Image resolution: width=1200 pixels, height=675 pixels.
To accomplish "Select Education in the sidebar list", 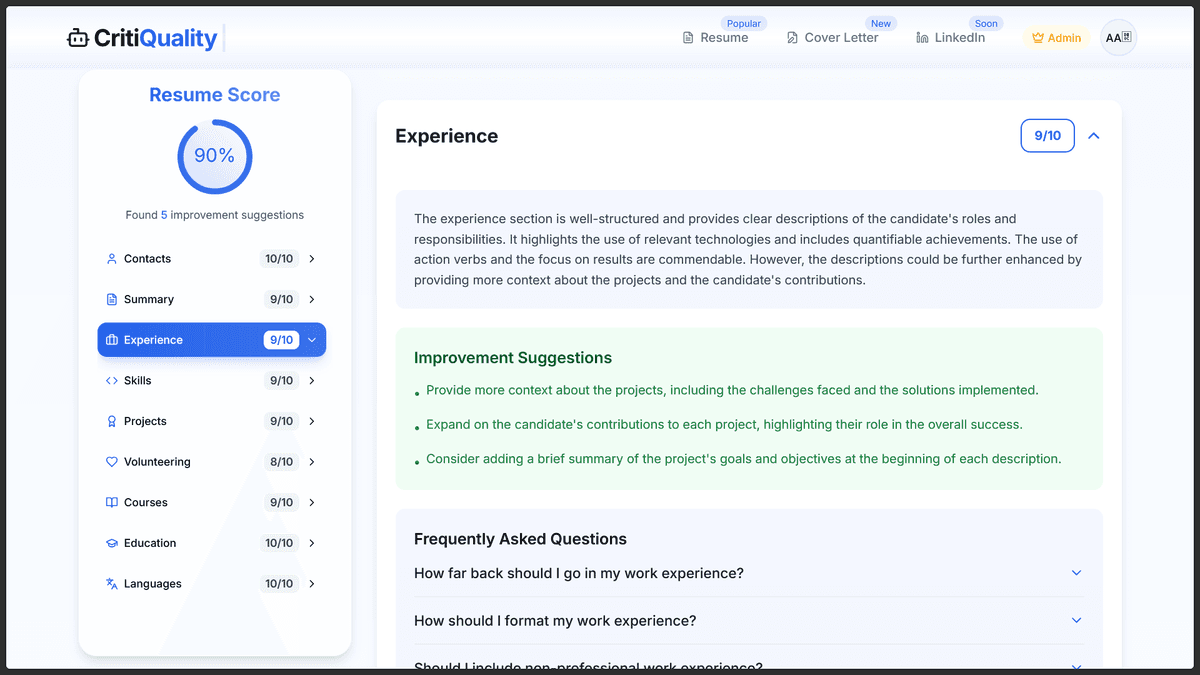I will 212,543.
